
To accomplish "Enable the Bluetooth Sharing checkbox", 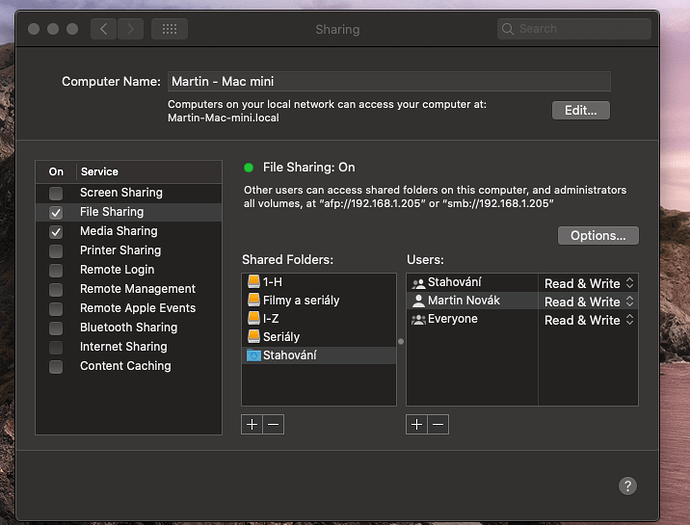I will (x=56, y=328).
